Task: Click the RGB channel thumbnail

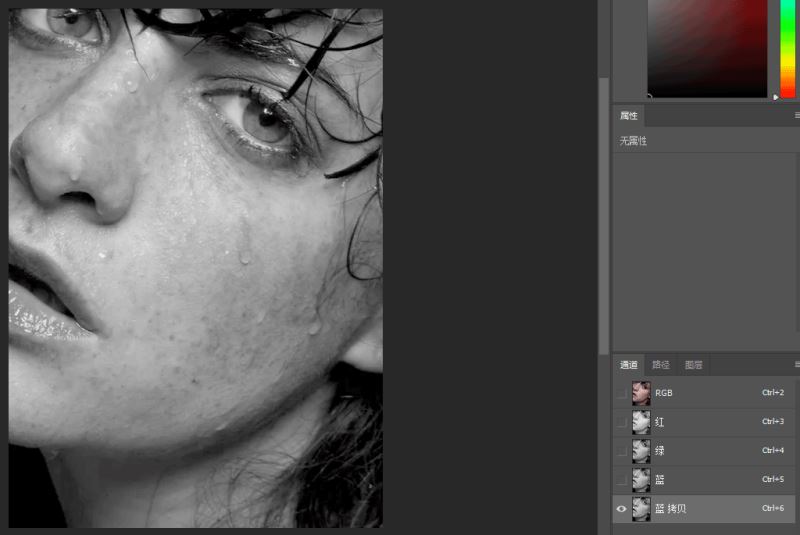Action: pos(641,393)
